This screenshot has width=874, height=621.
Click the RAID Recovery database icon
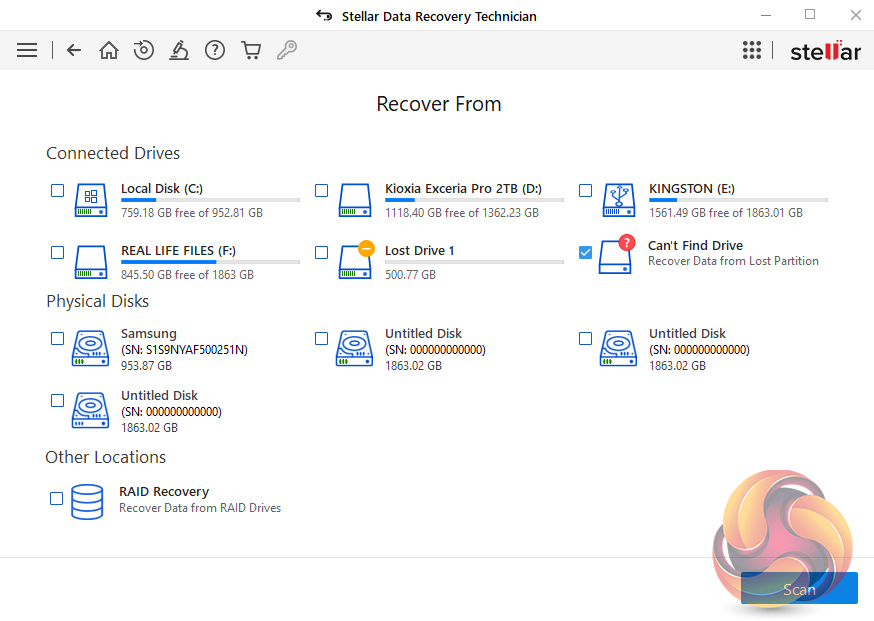coord(87,502)
